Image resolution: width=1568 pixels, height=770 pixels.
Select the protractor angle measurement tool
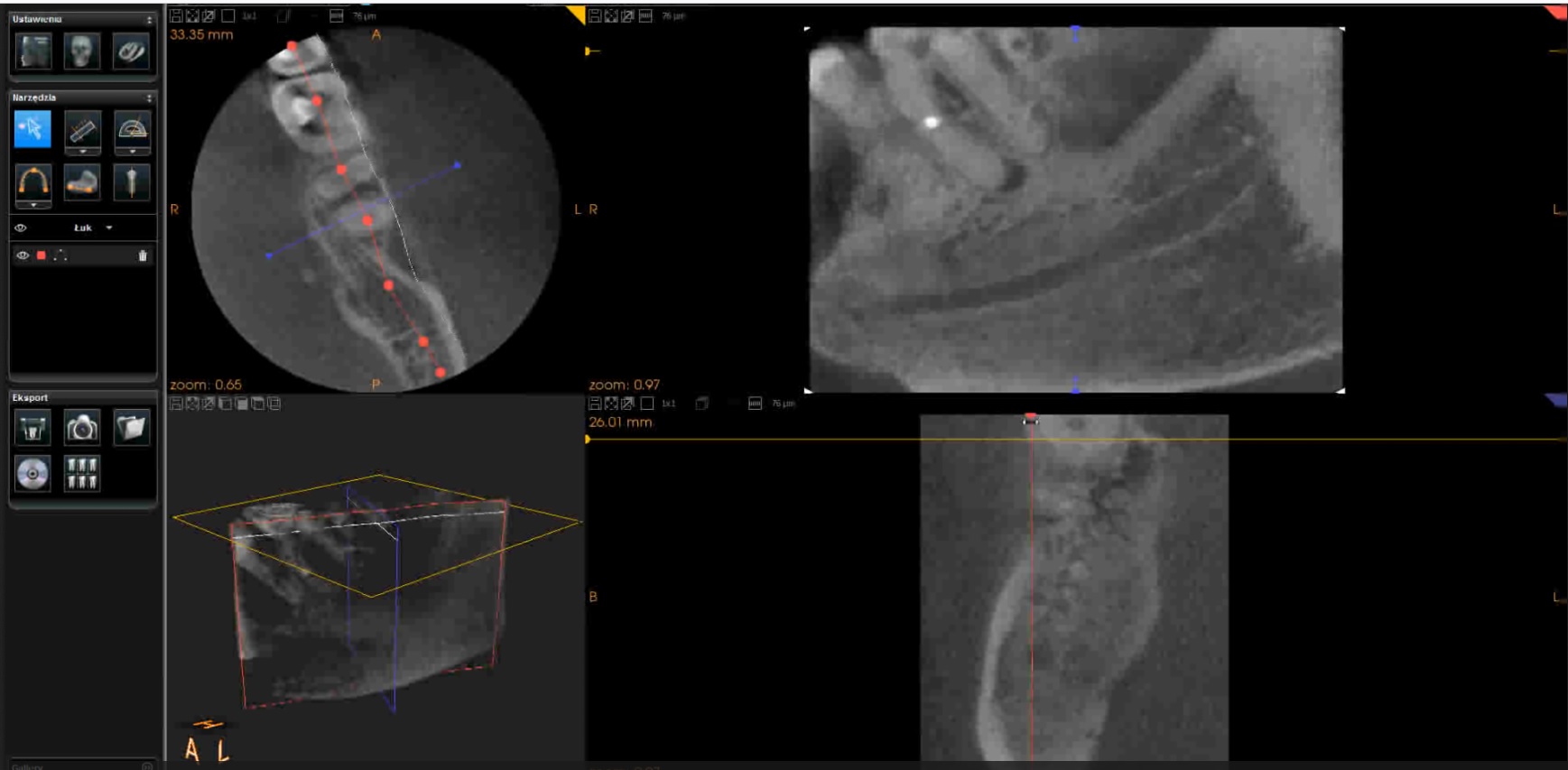point(132,130)
